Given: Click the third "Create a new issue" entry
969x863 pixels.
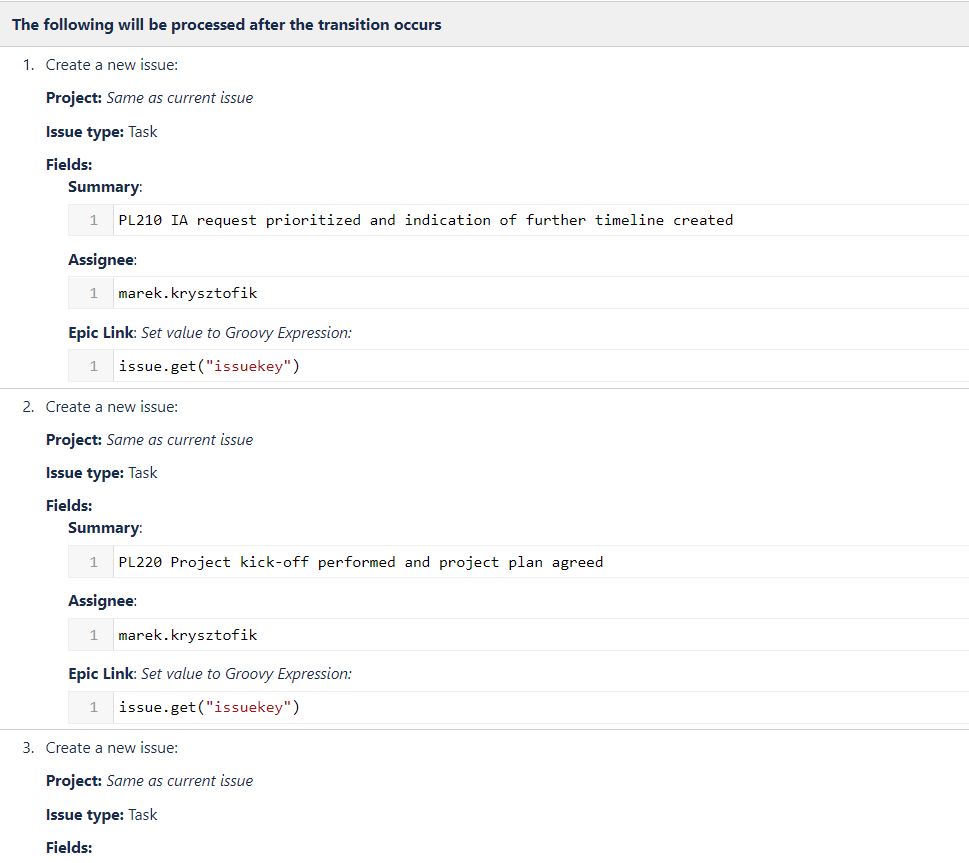Looking at the screenshot, I should [111, 748].
